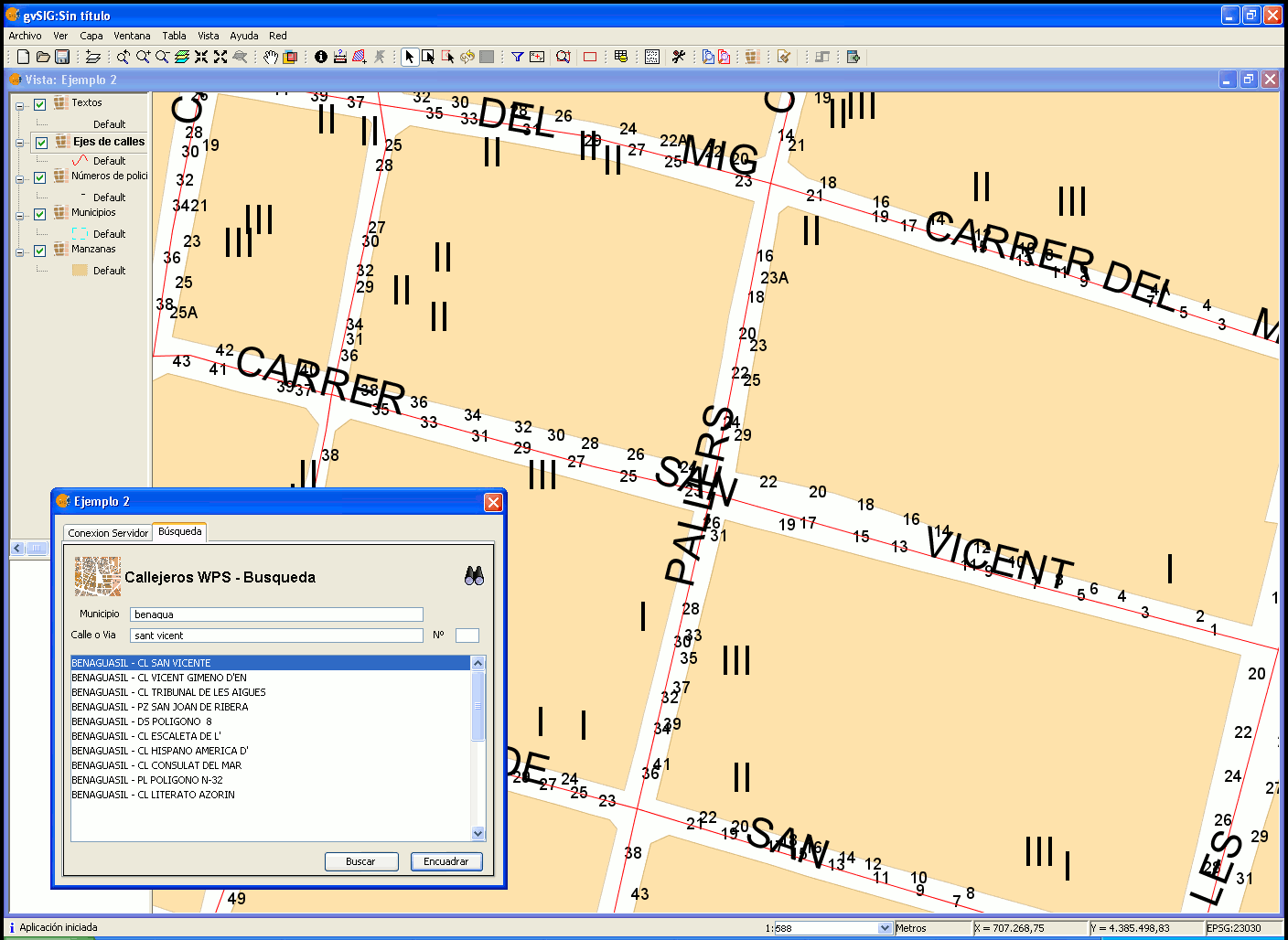Click the Measure distance ruler icon
Image resolution: width=1288 pixels, height=940 pixels.
(340, 57)
